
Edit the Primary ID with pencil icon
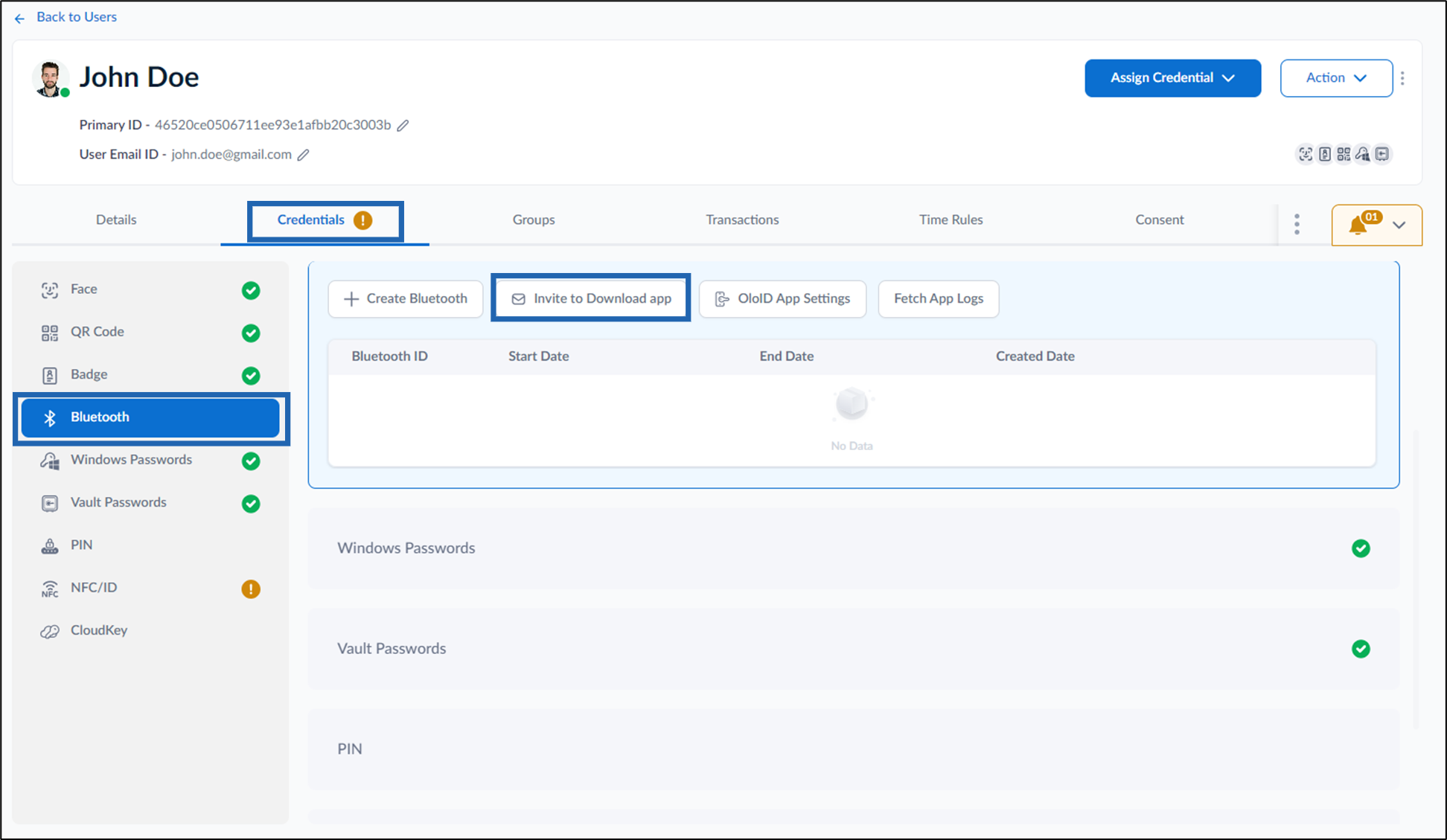(x=403, y=125)
